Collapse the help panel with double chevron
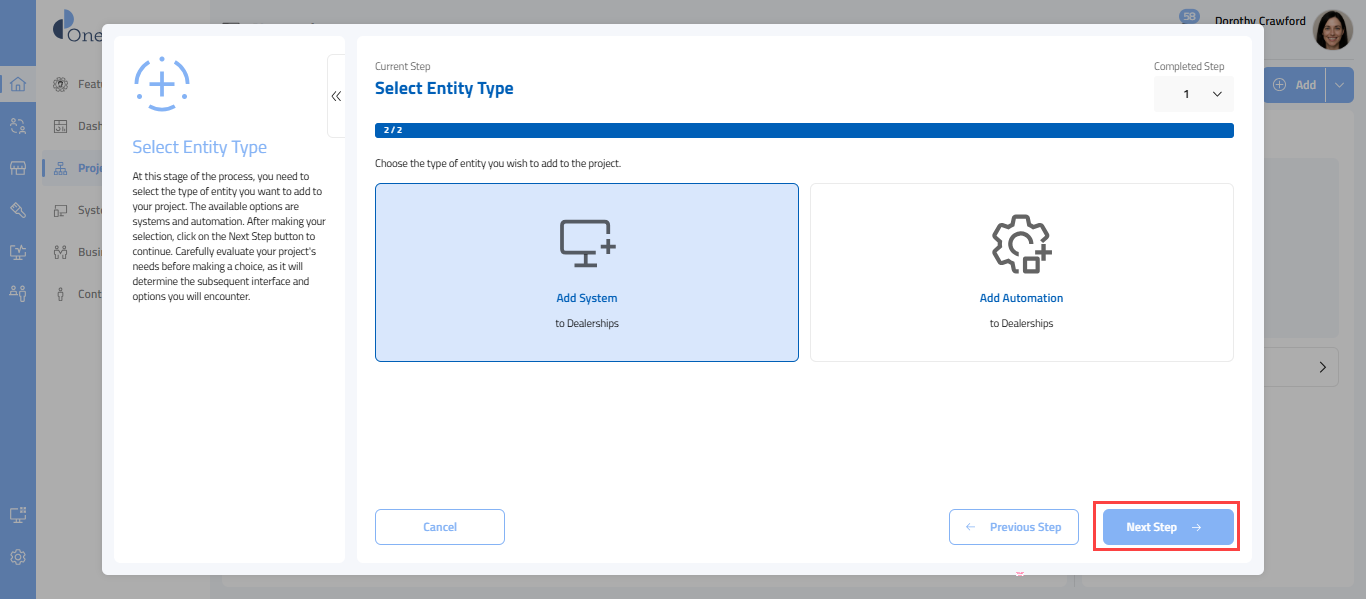The image size is (1366, 599). [336, 96]
